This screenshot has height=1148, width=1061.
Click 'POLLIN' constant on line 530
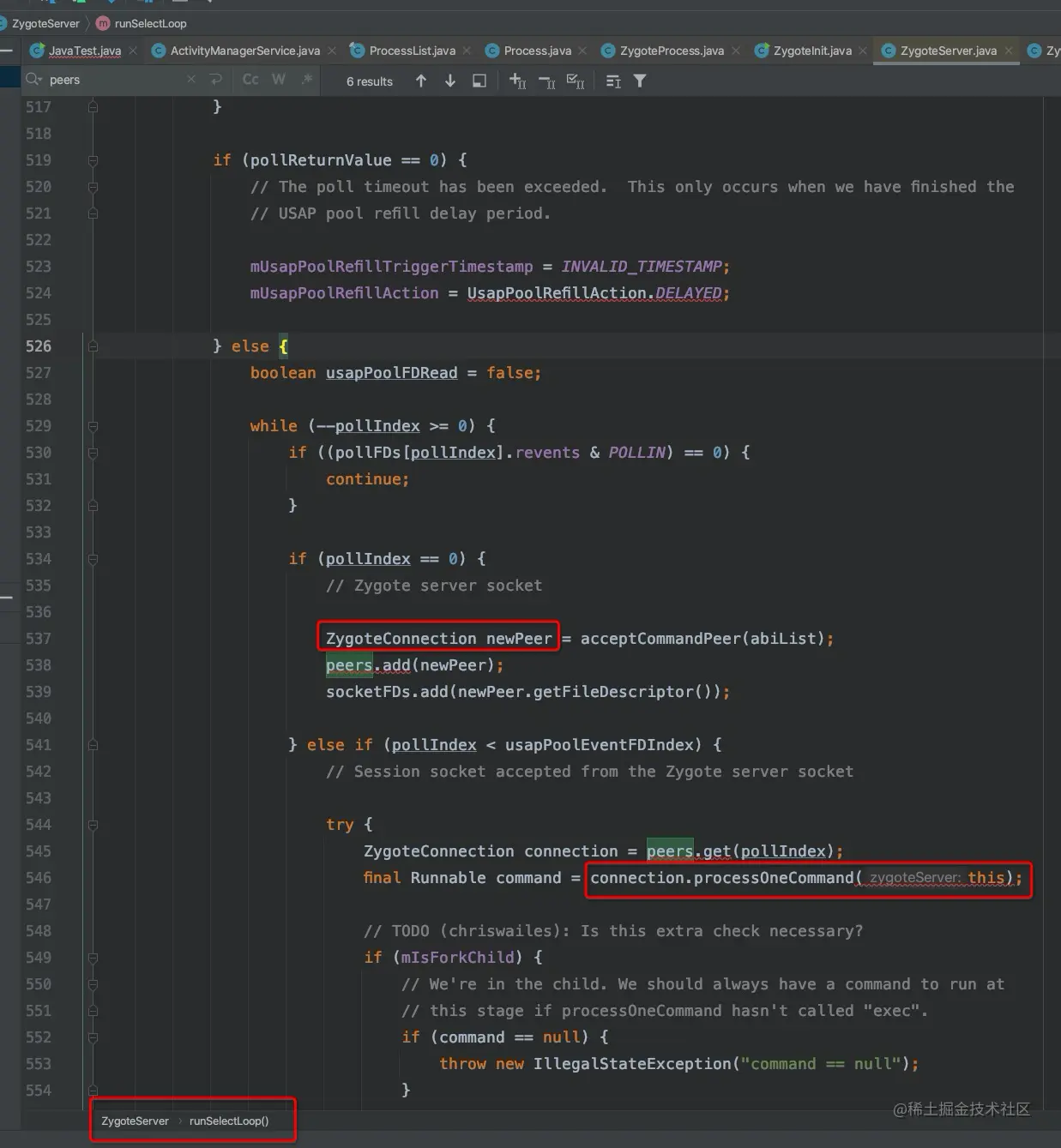636,453
